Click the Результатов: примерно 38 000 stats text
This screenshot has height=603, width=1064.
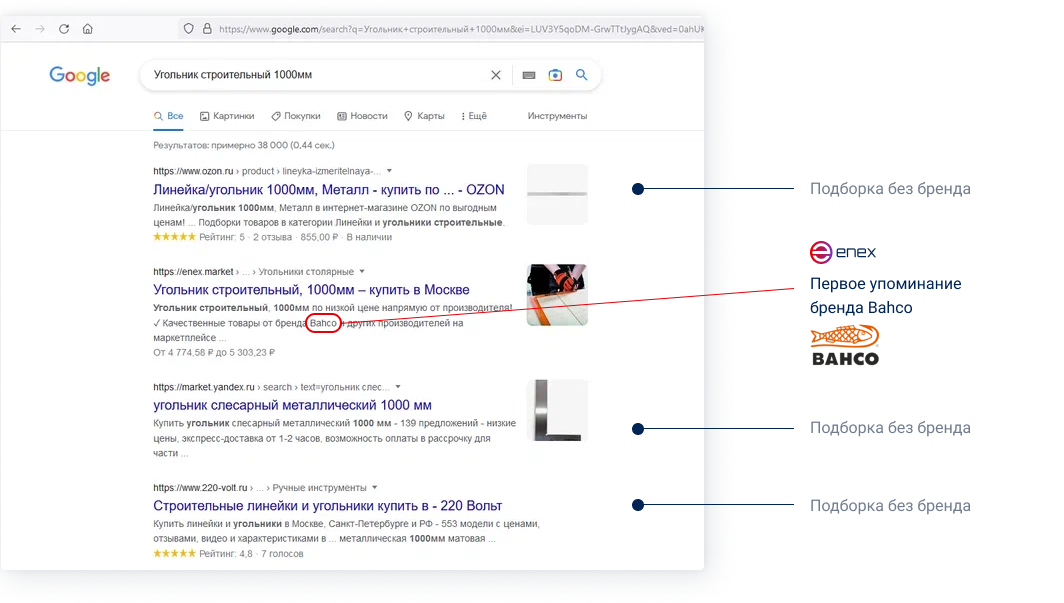click(244, 145)
